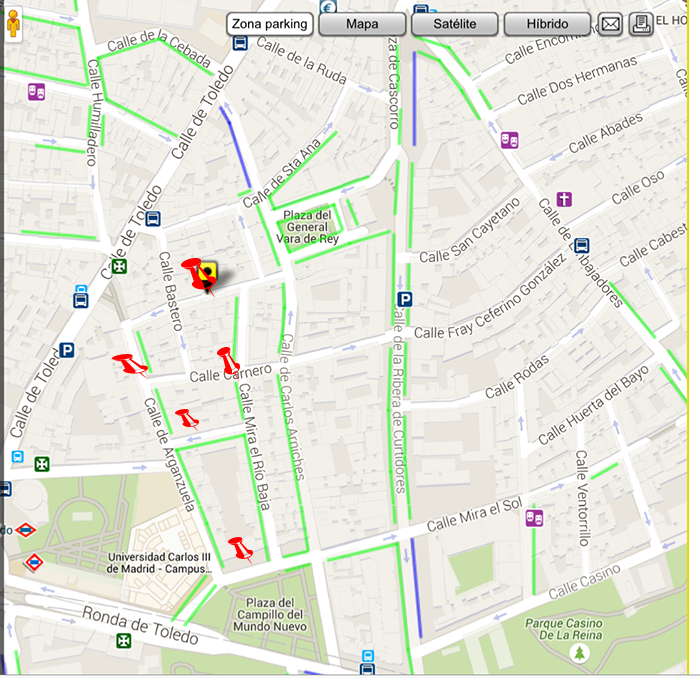Image resolution: width=700 pixels, height=678 pixels.
Task: Click bus stop icon near Calle de la Cebada
Action: [x=240, y=43]
